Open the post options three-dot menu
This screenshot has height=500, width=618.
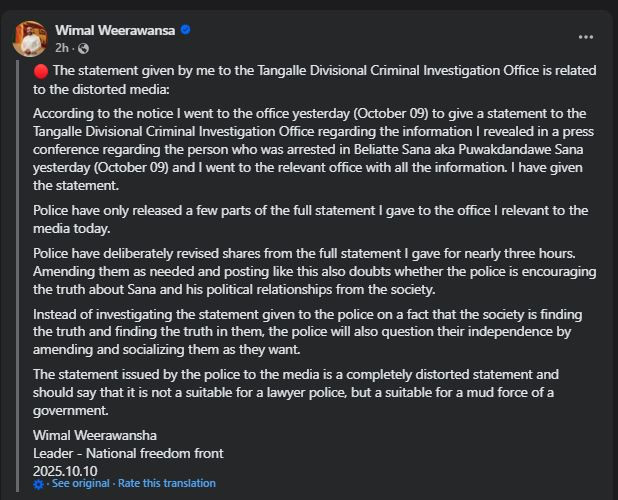(586, 37)
